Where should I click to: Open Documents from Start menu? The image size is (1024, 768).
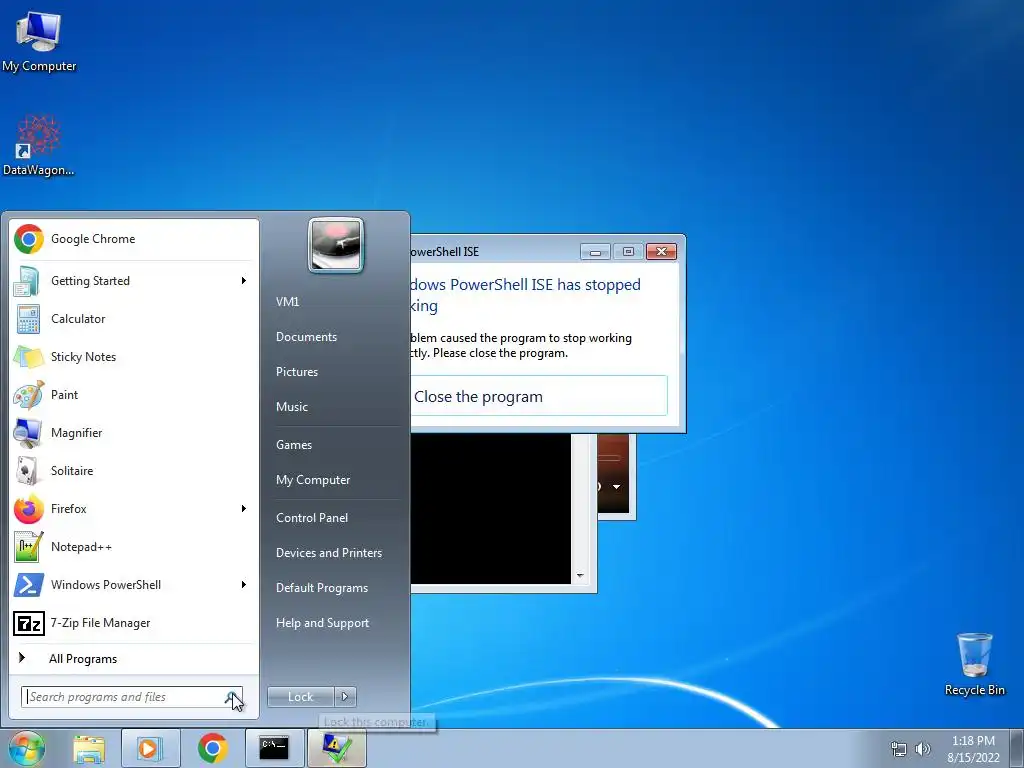(306, 337)
